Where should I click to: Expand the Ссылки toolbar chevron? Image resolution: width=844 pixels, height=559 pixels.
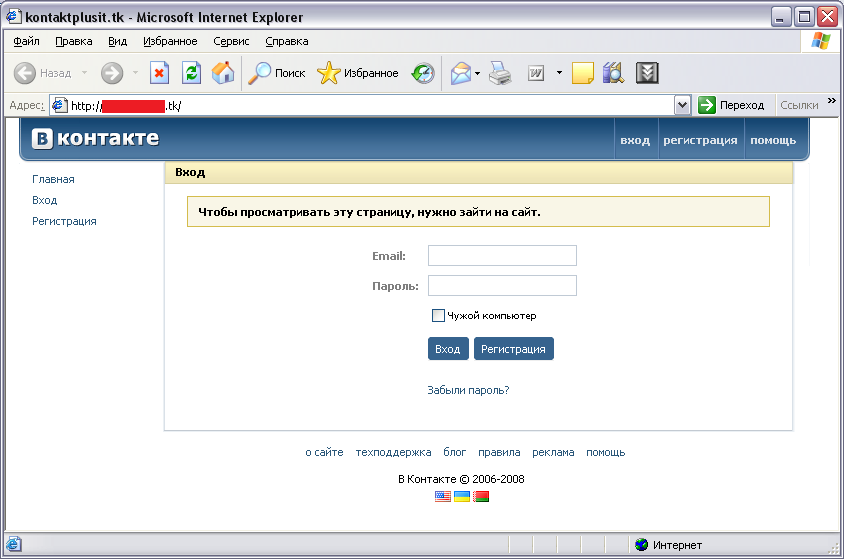click(832, 101)
